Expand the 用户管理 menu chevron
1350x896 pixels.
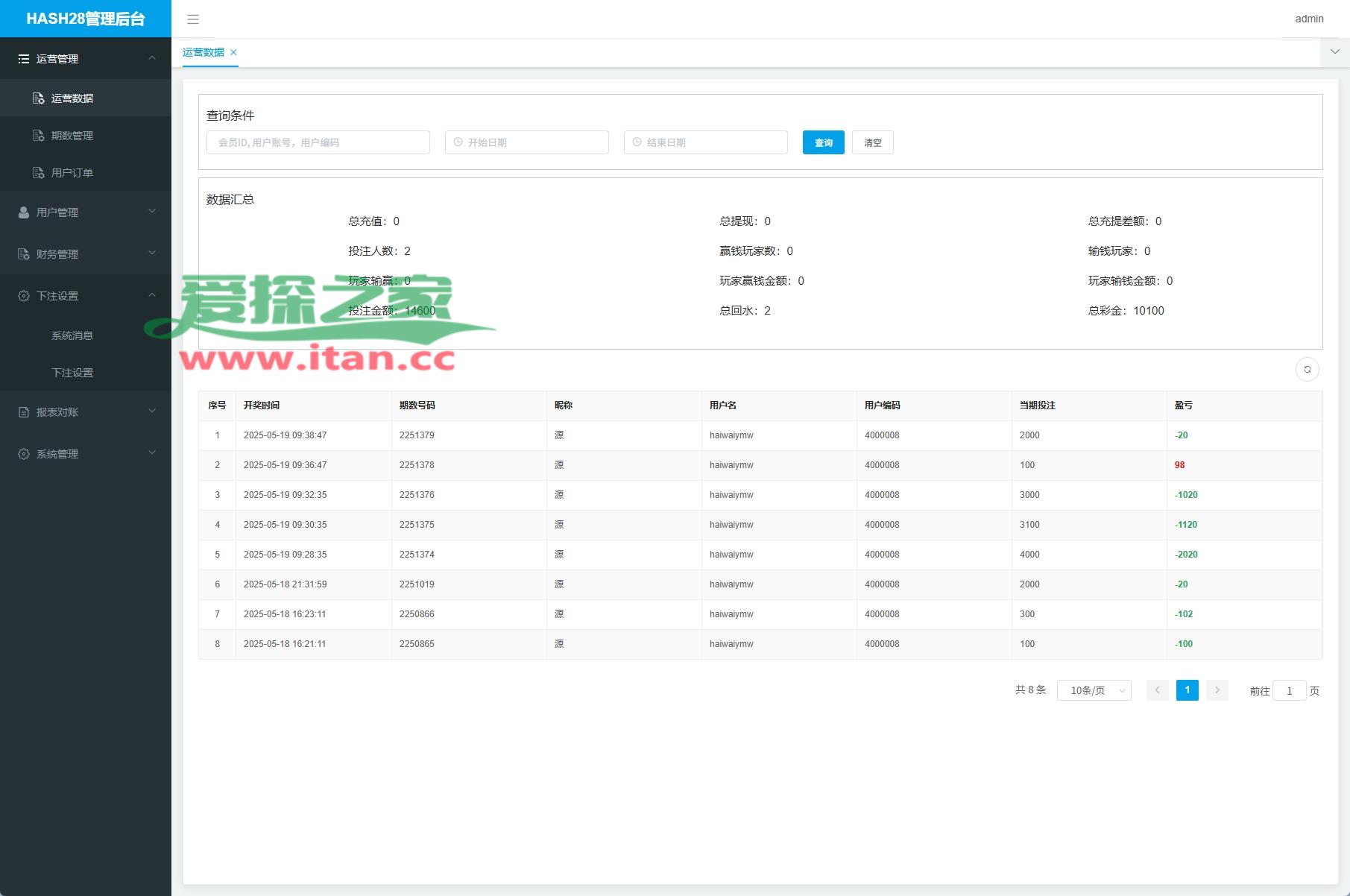point(152,212)
